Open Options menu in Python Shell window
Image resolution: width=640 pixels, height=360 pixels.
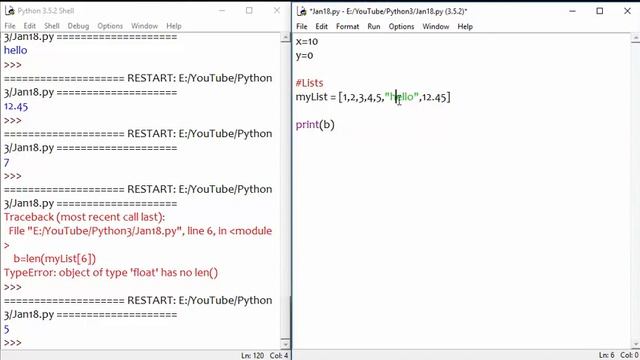110,26
